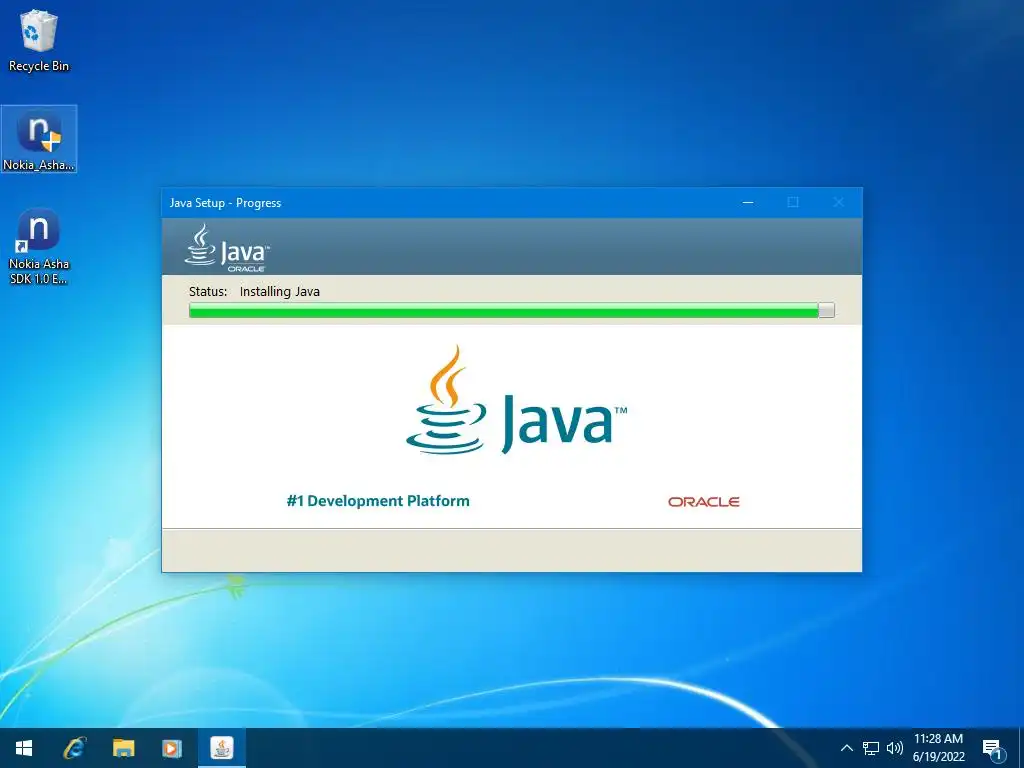
Task: Click the red ORACLE logo
Action: tap(703, 502)
